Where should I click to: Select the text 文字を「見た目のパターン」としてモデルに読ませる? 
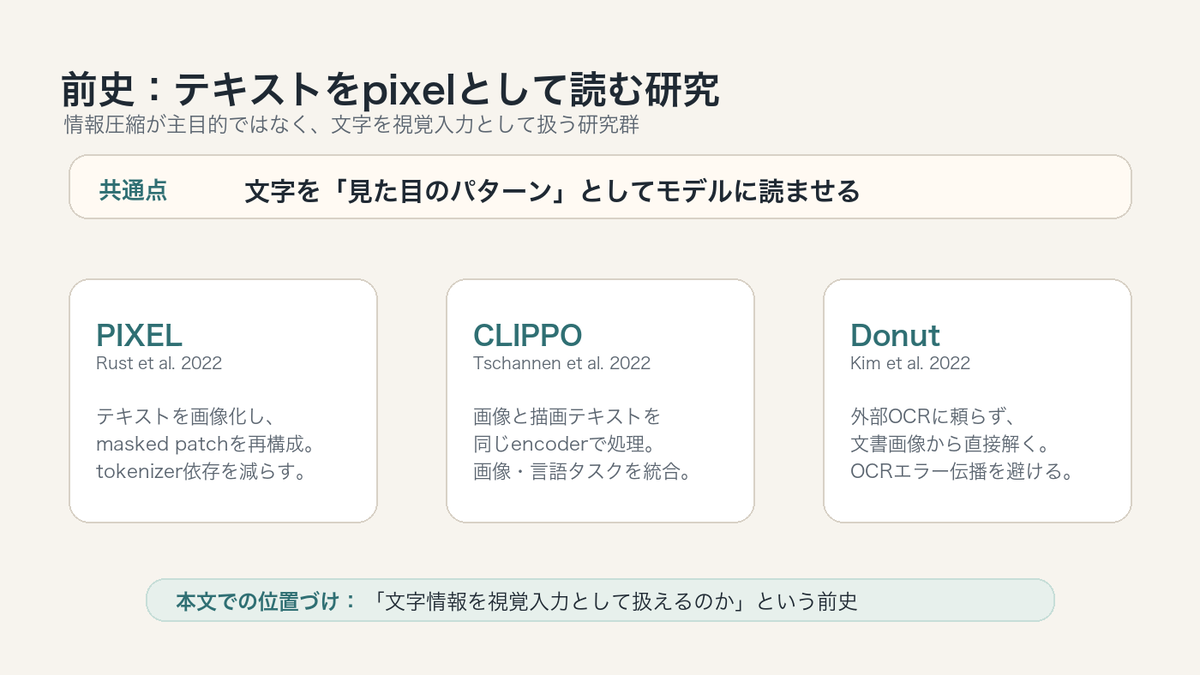click(x=552, y=191)
